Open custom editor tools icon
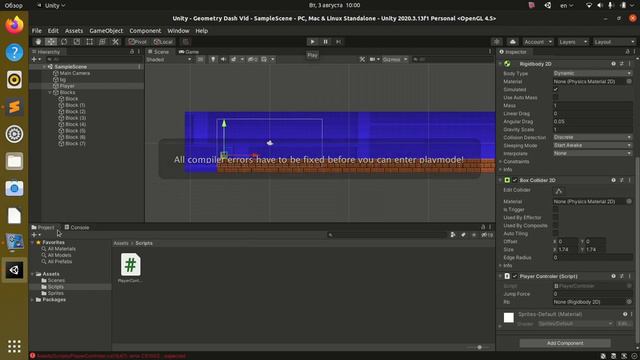The width and height of the screenshot is (640, 360). point(116,42)
